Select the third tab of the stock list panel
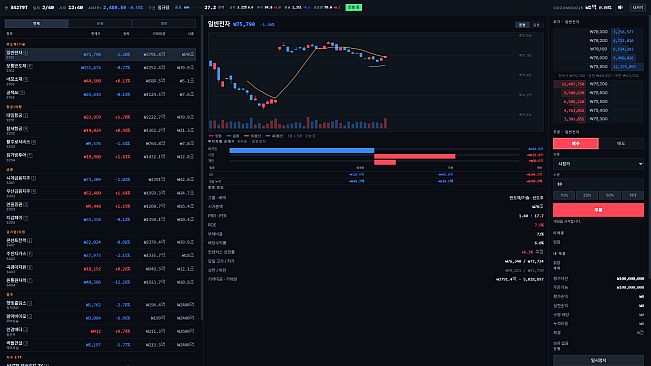Screen dimensions: 651x366 (x=164, y=24)
